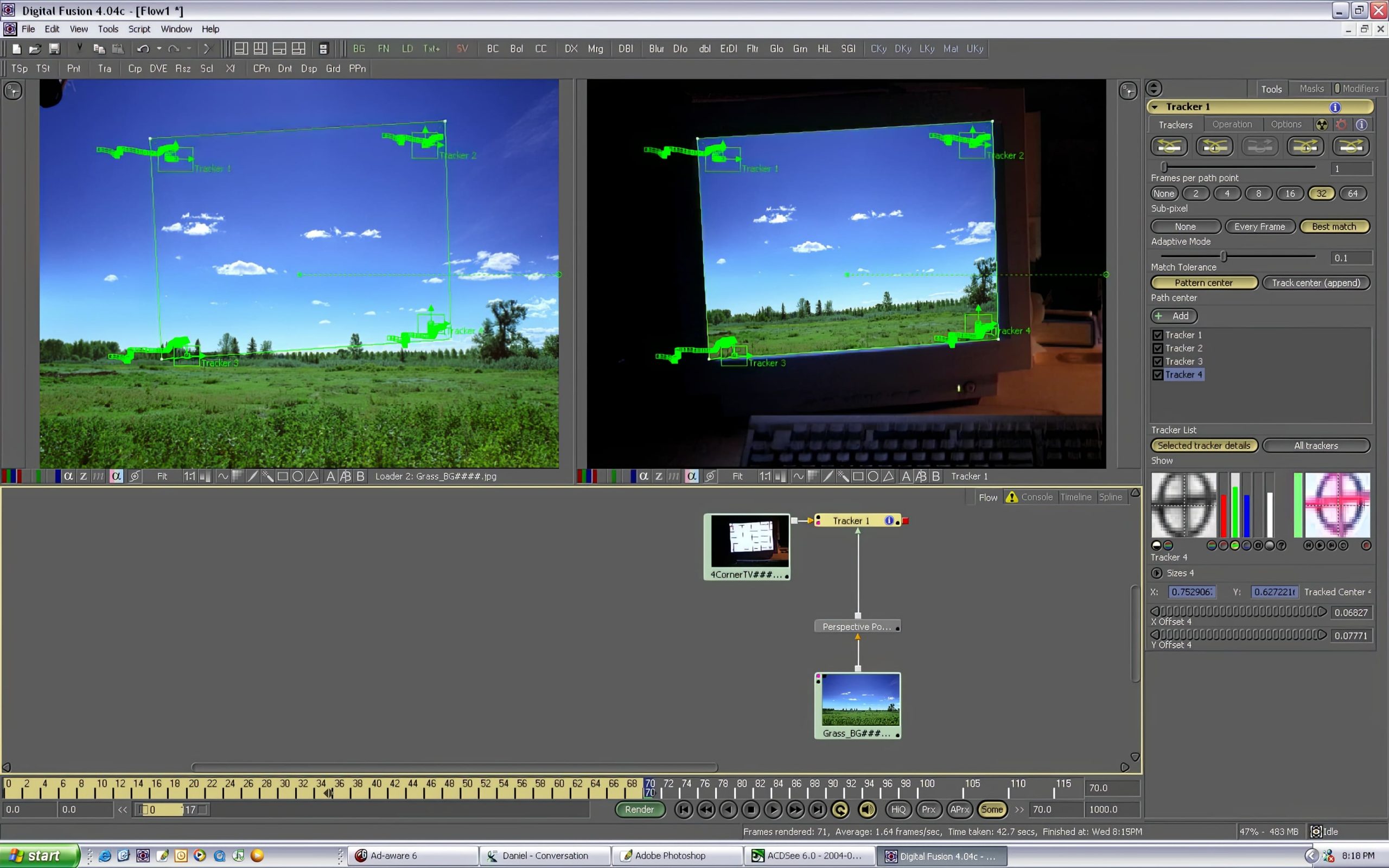Image resolution: width=1389 pixels, height=868 pixels.
Task: Toggle the Tracker 4 checkbox
Action: pyautogui.click(x=1158, y=375)
